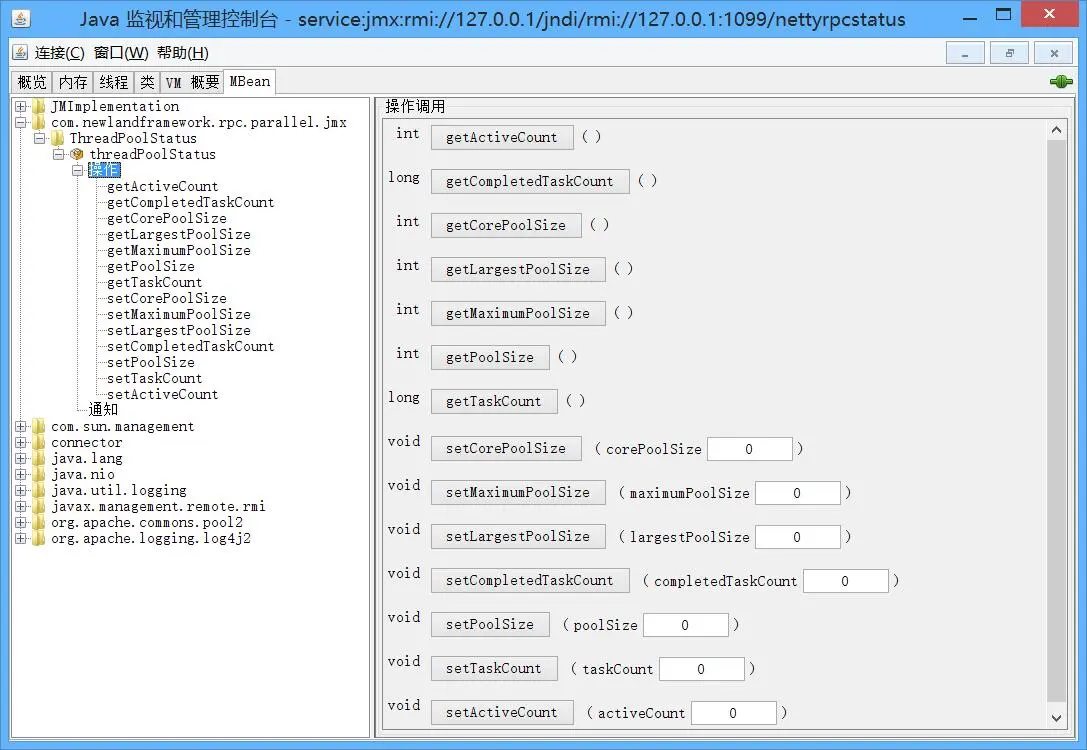Click the setActiveCount operation button
1087x750 pixels.
502,713
